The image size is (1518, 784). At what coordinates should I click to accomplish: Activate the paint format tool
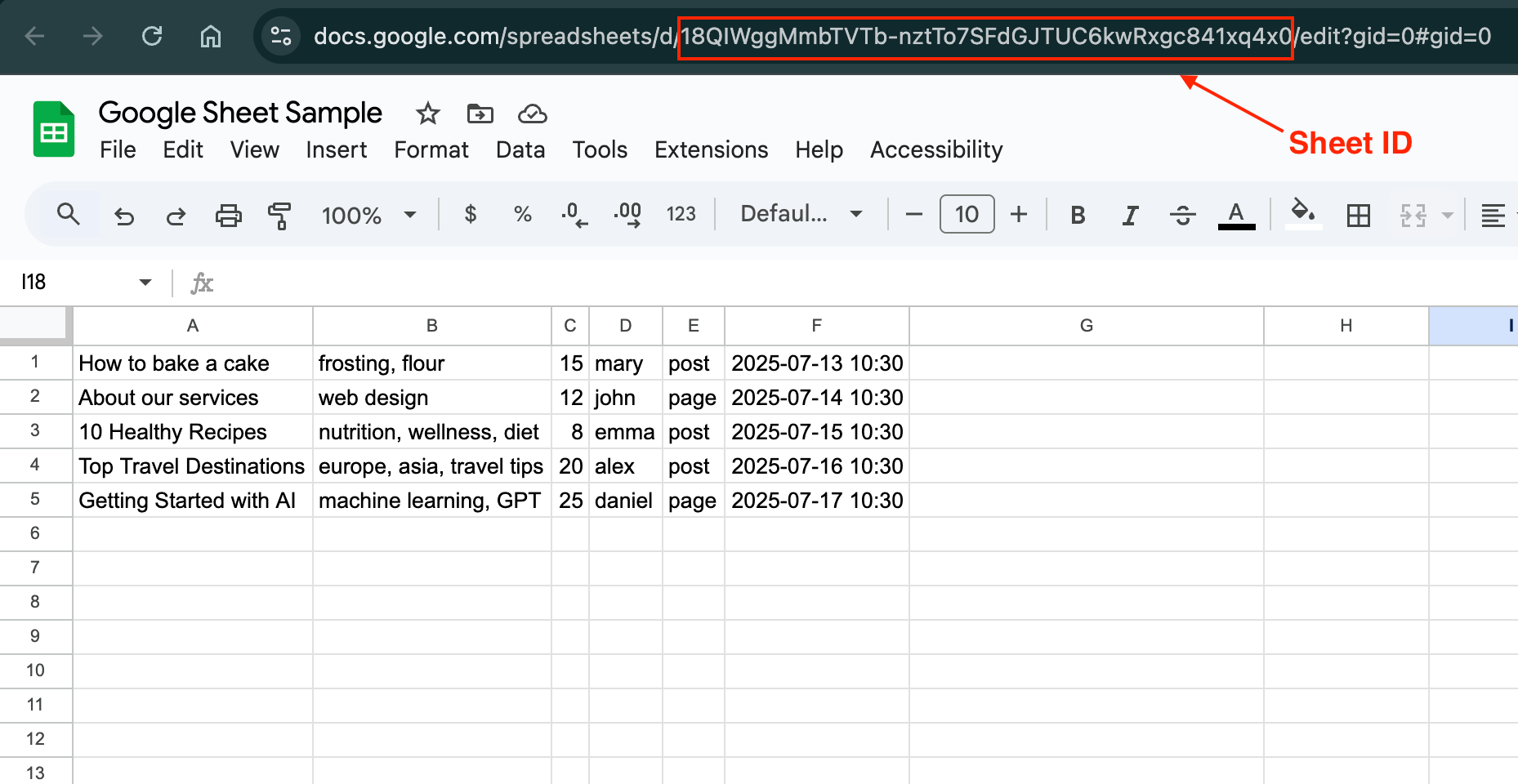click(280, 216)
